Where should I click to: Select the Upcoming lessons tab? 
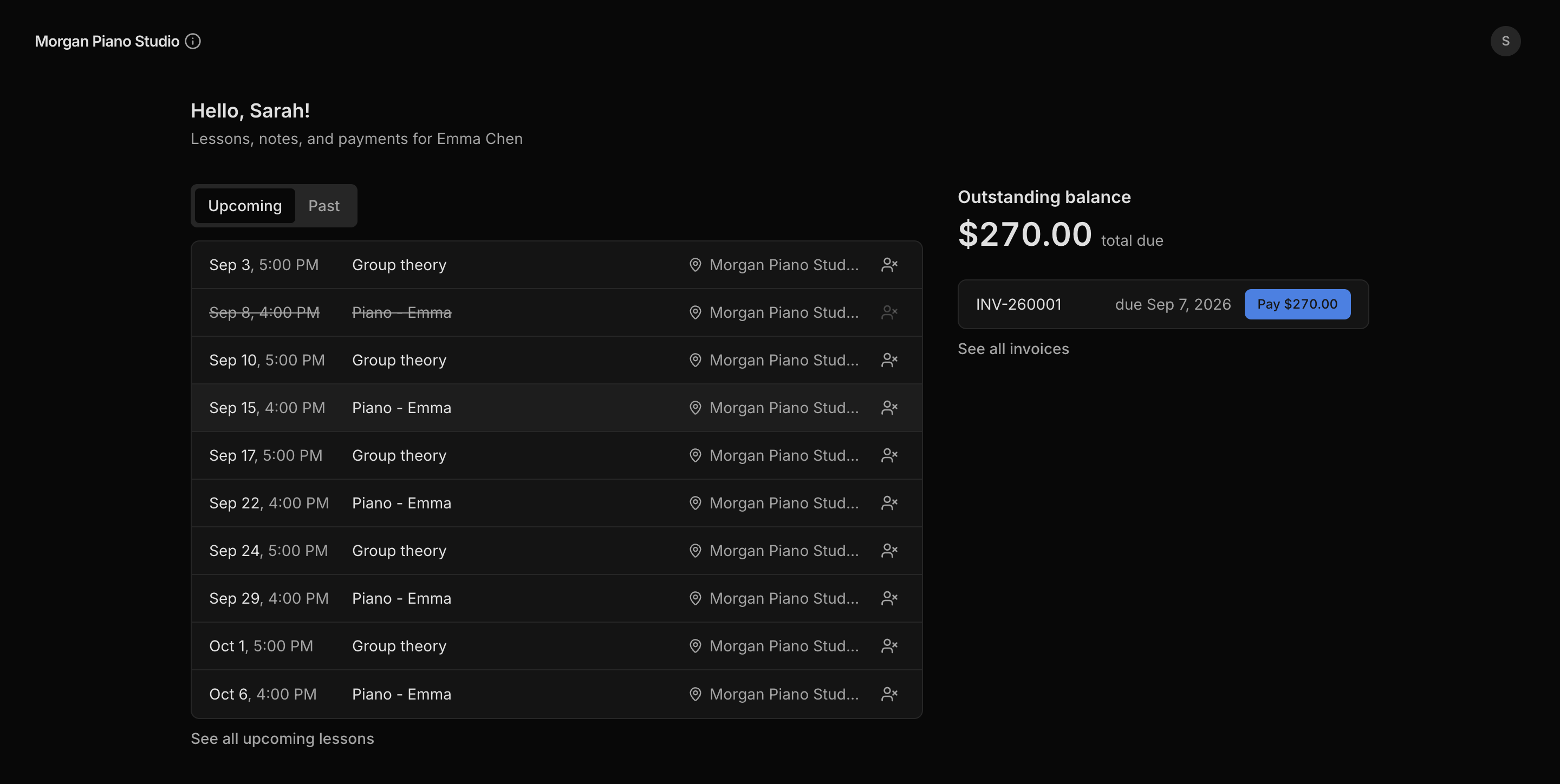pos(245,206)
